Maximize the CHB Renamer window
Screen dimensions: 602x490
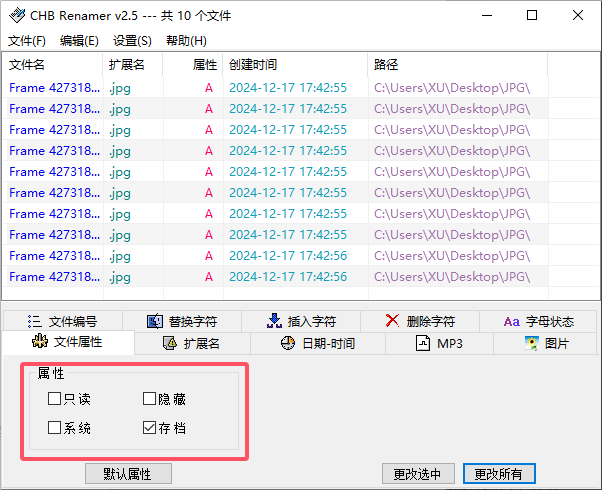tap(532, 15)
